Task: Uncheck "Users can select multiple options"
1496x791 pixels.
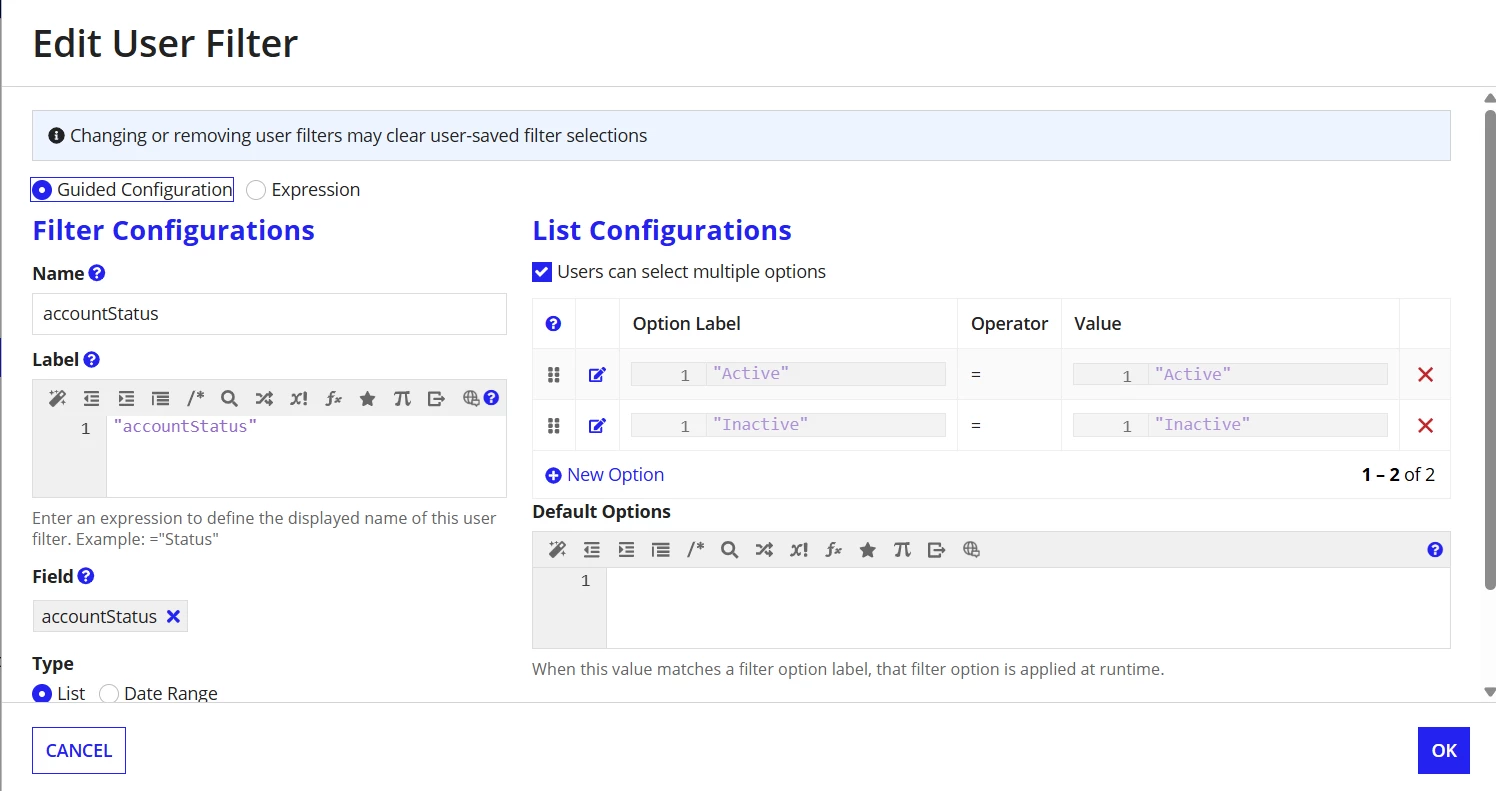Action: pyautogui.click(x=542, y=272)
